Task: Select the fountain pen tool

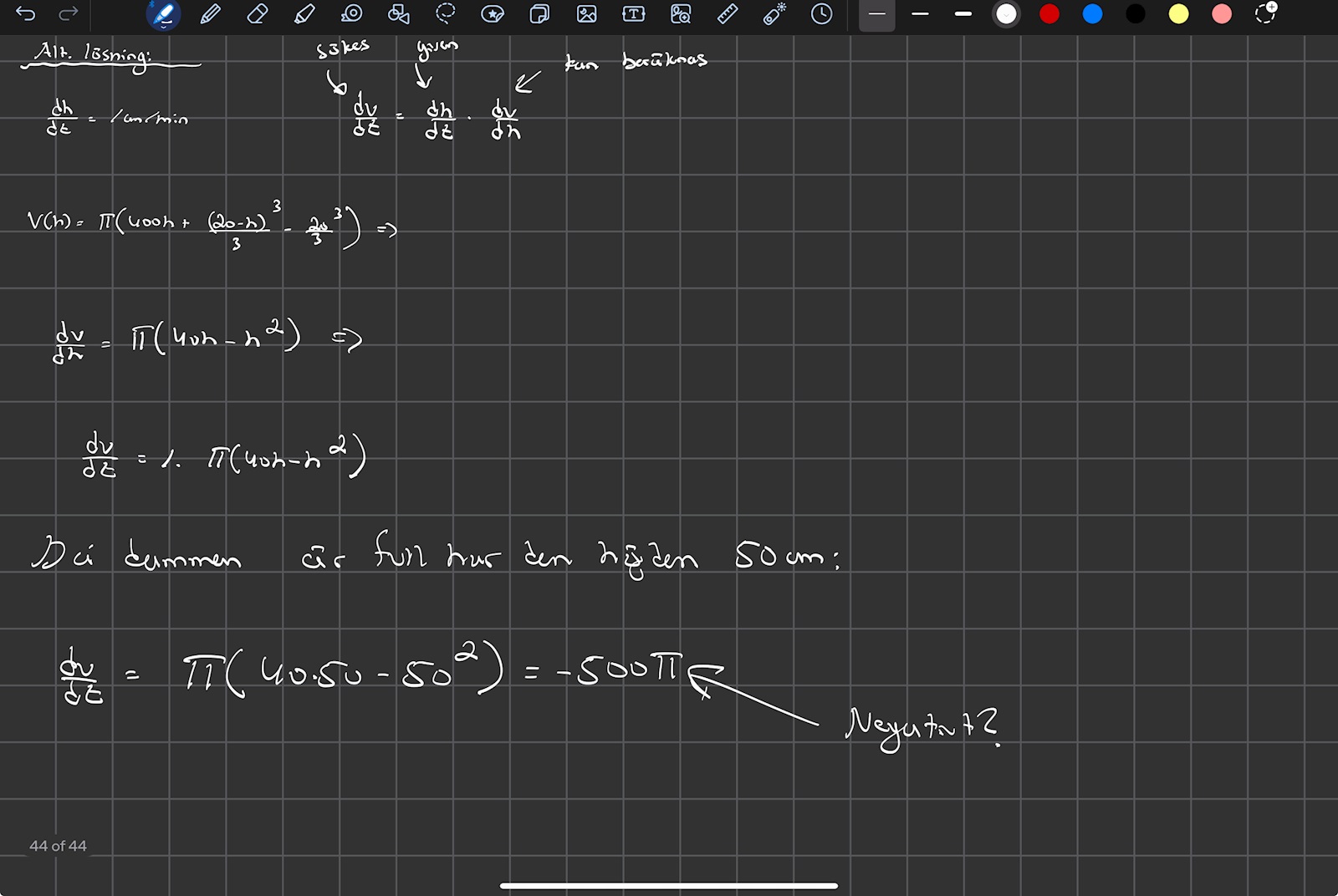Action: coord(163,14)
